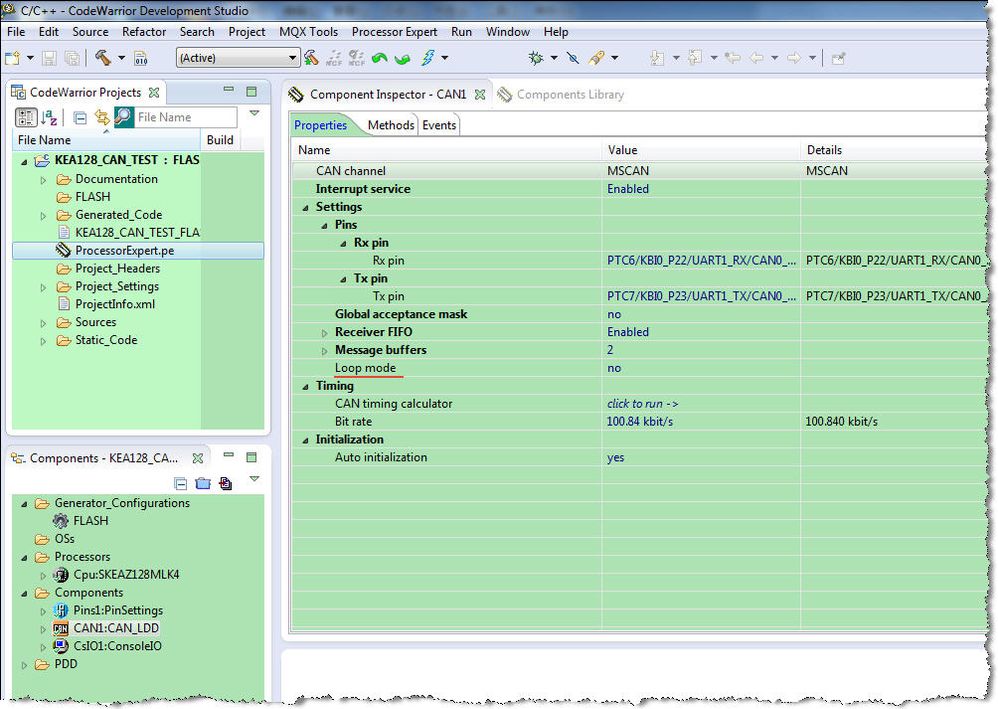The width and height of the screenshot is (998, 709).
Task: Click Collapse All in CodeWarrior Projects panel
Action: 81,118
